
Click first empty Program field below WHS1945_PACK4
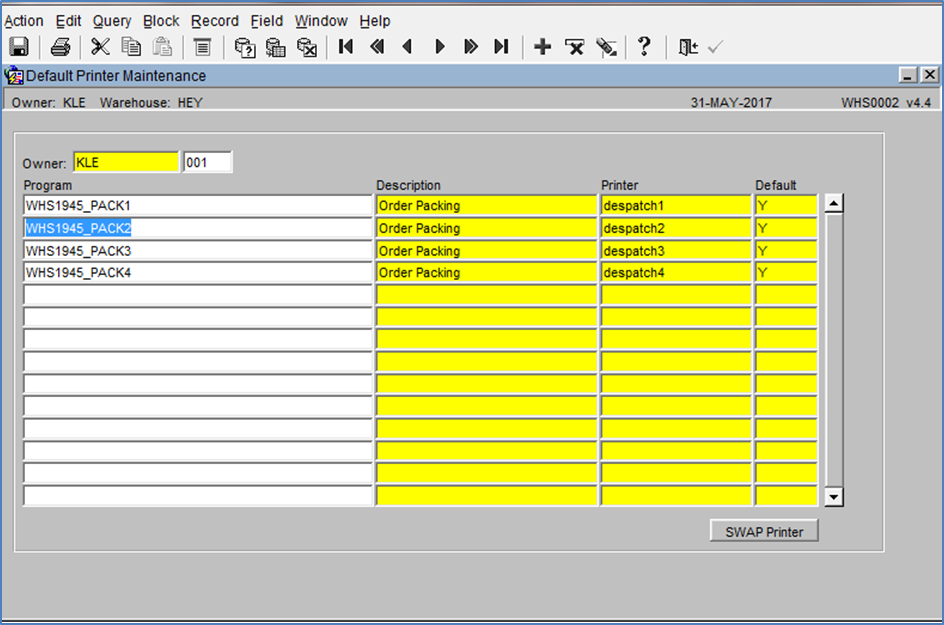(197, 295)
